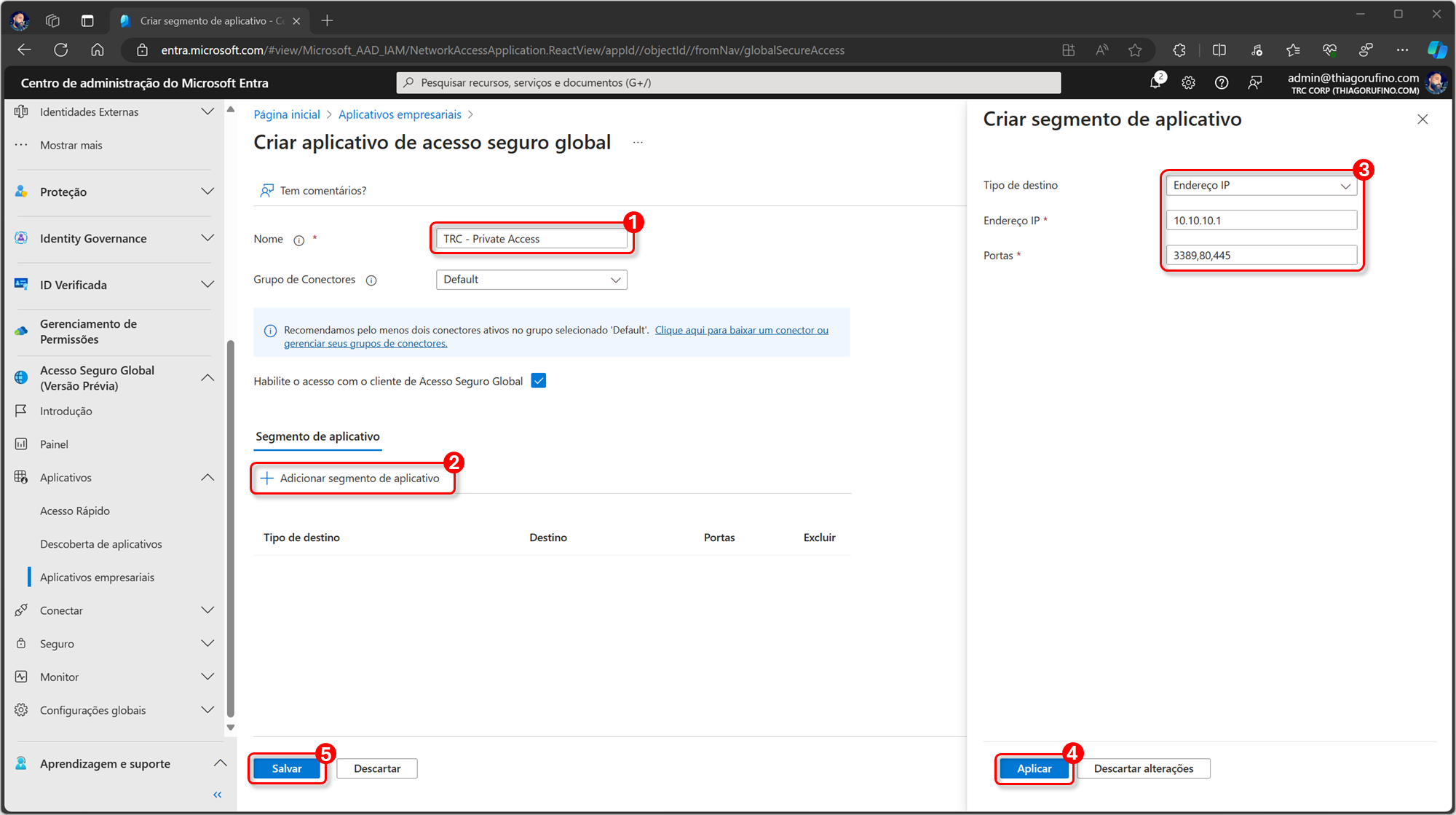Collapse Acesso Seguro Global section
Viewport: 1456px width, 815px height.
[207, 377]
